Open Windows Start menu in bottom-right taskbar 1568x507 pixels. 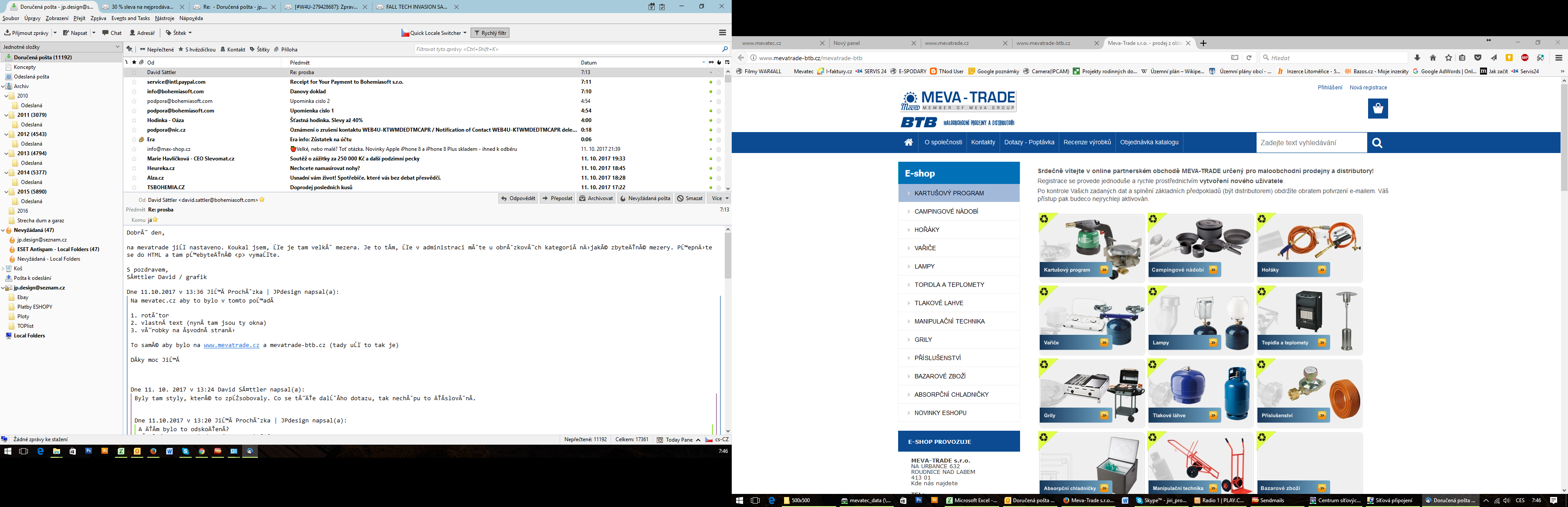(x=740, y=500)
